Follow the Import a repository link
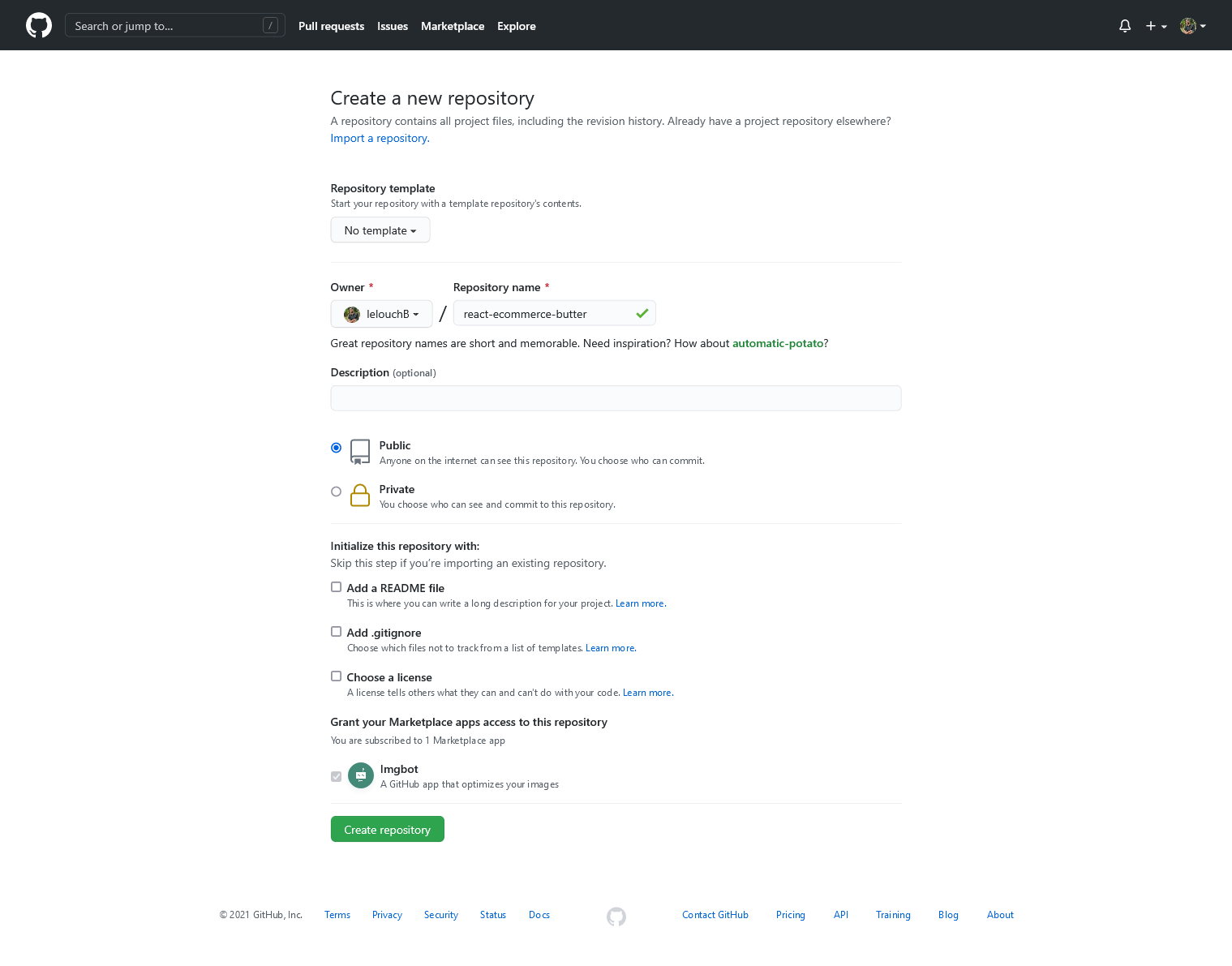This screenshot has height=966, width=1232. (380, 138)
